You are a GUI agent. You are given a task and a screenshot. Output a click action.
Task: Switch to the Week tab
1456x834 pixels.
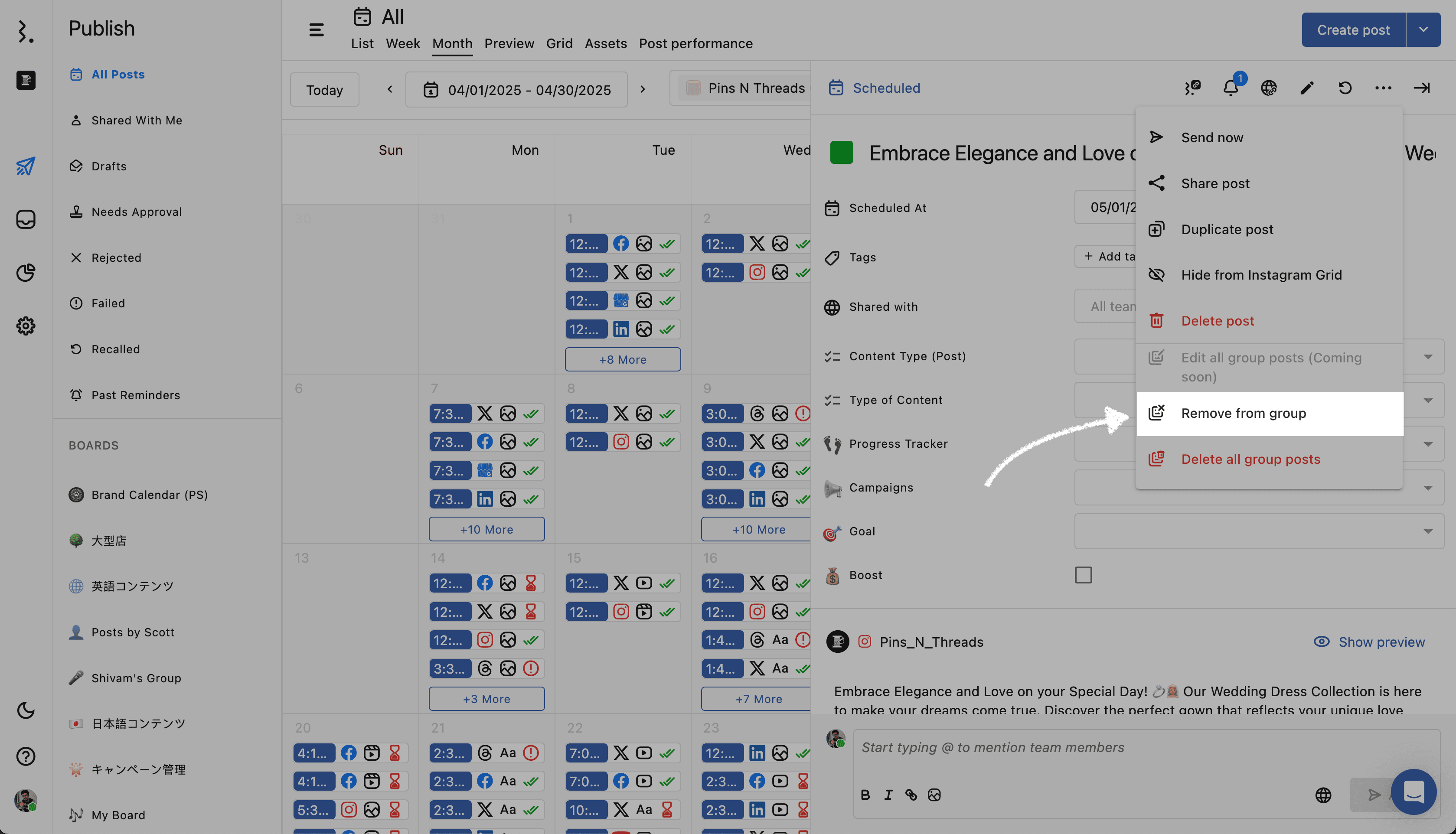pyautogui.click(x=403, y=43)
